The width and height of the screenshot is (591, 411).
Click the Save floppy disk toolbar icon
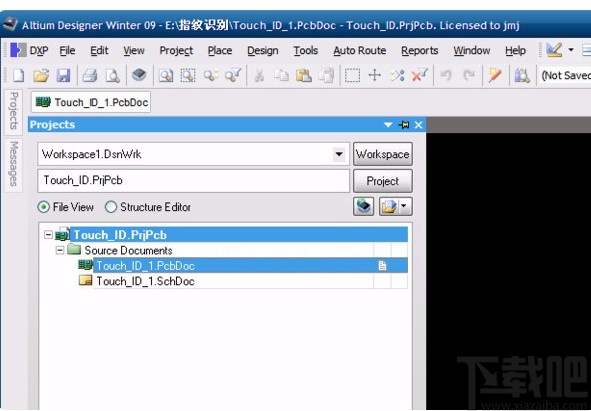pyautogui.click(x=63, y=75)
